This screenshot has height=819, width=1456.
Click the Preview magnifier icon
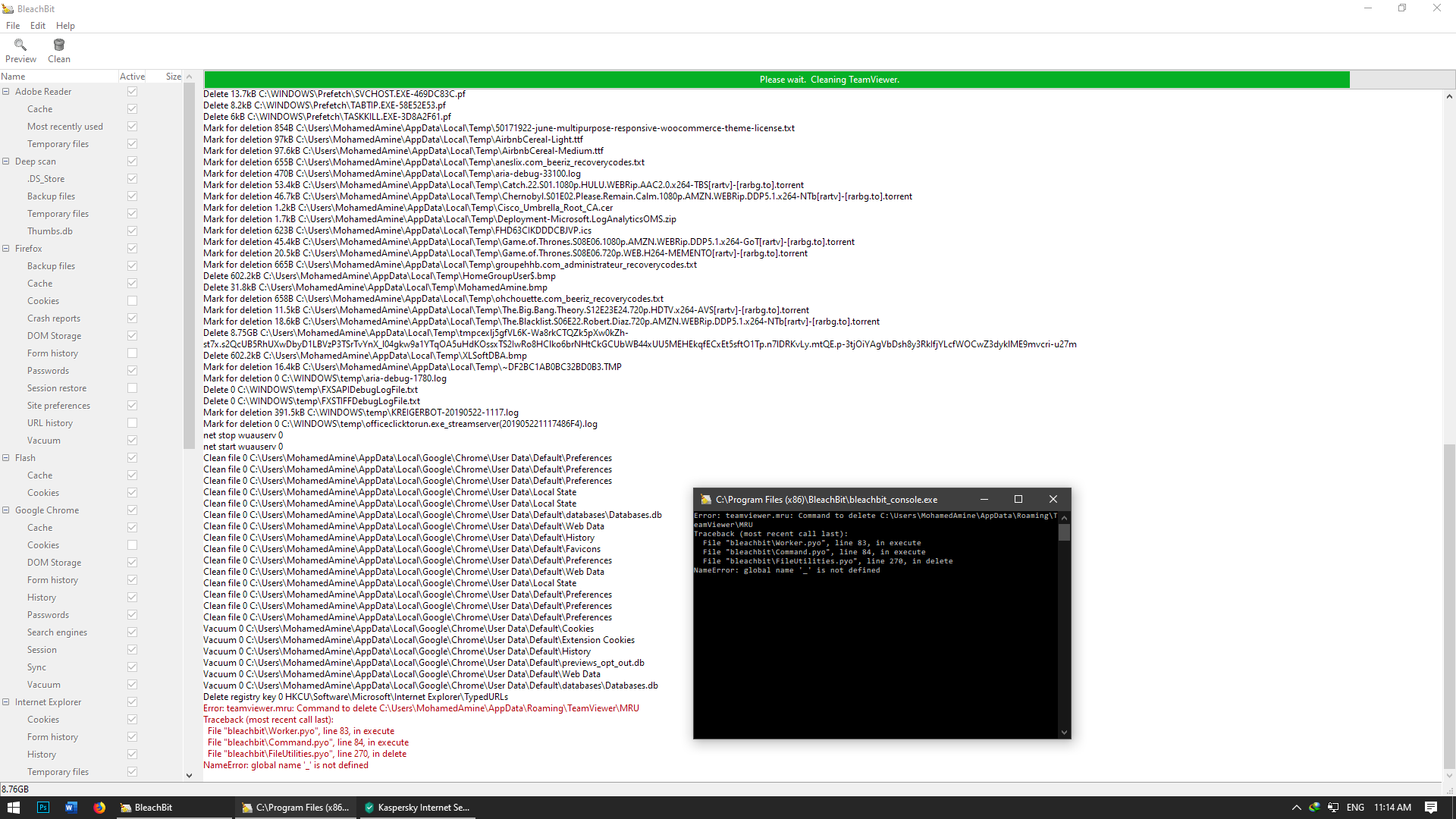[x=20, y=45]
